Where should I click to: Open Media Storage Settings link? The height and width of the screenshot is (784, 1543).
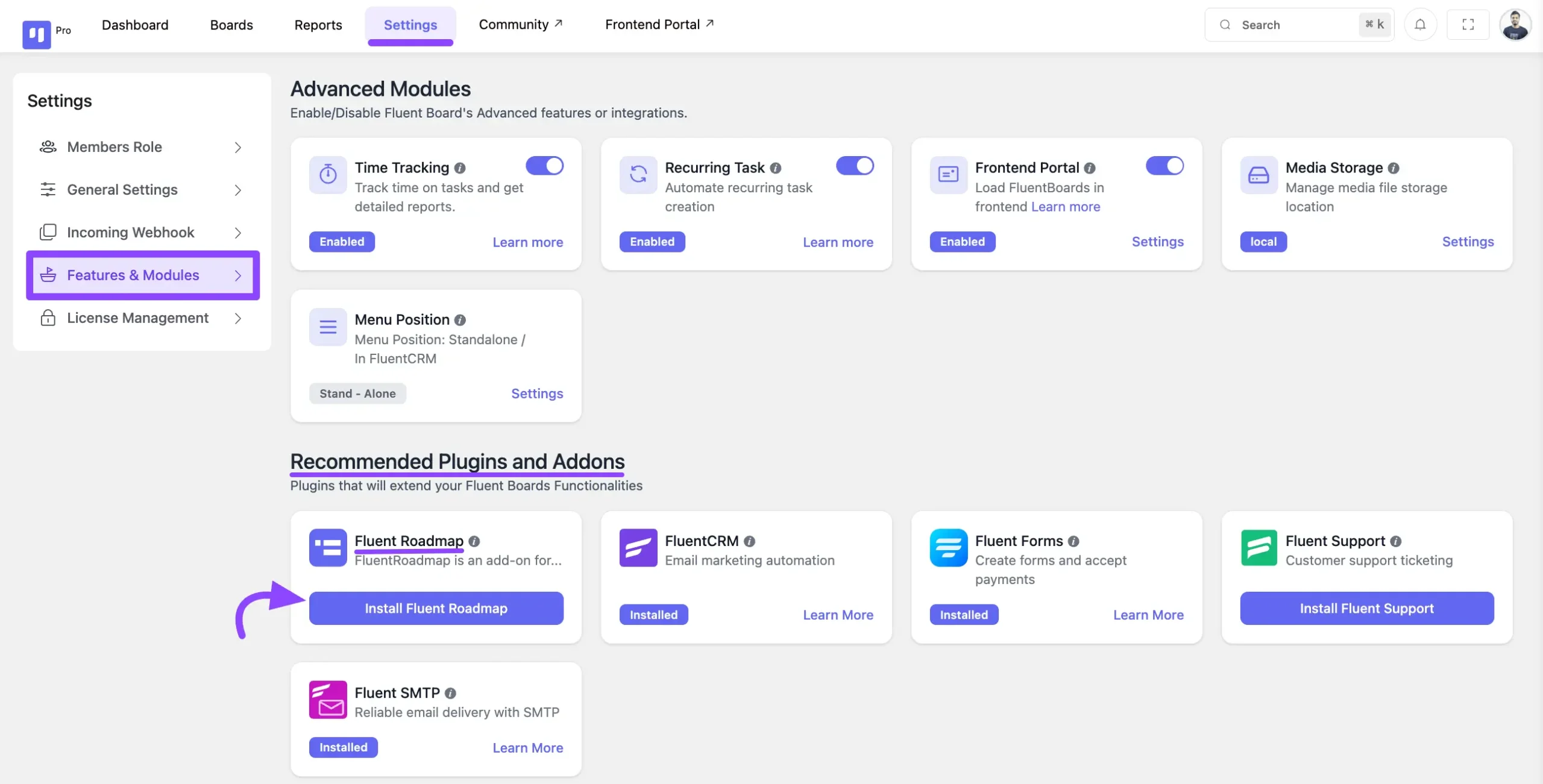[1468, 242]
